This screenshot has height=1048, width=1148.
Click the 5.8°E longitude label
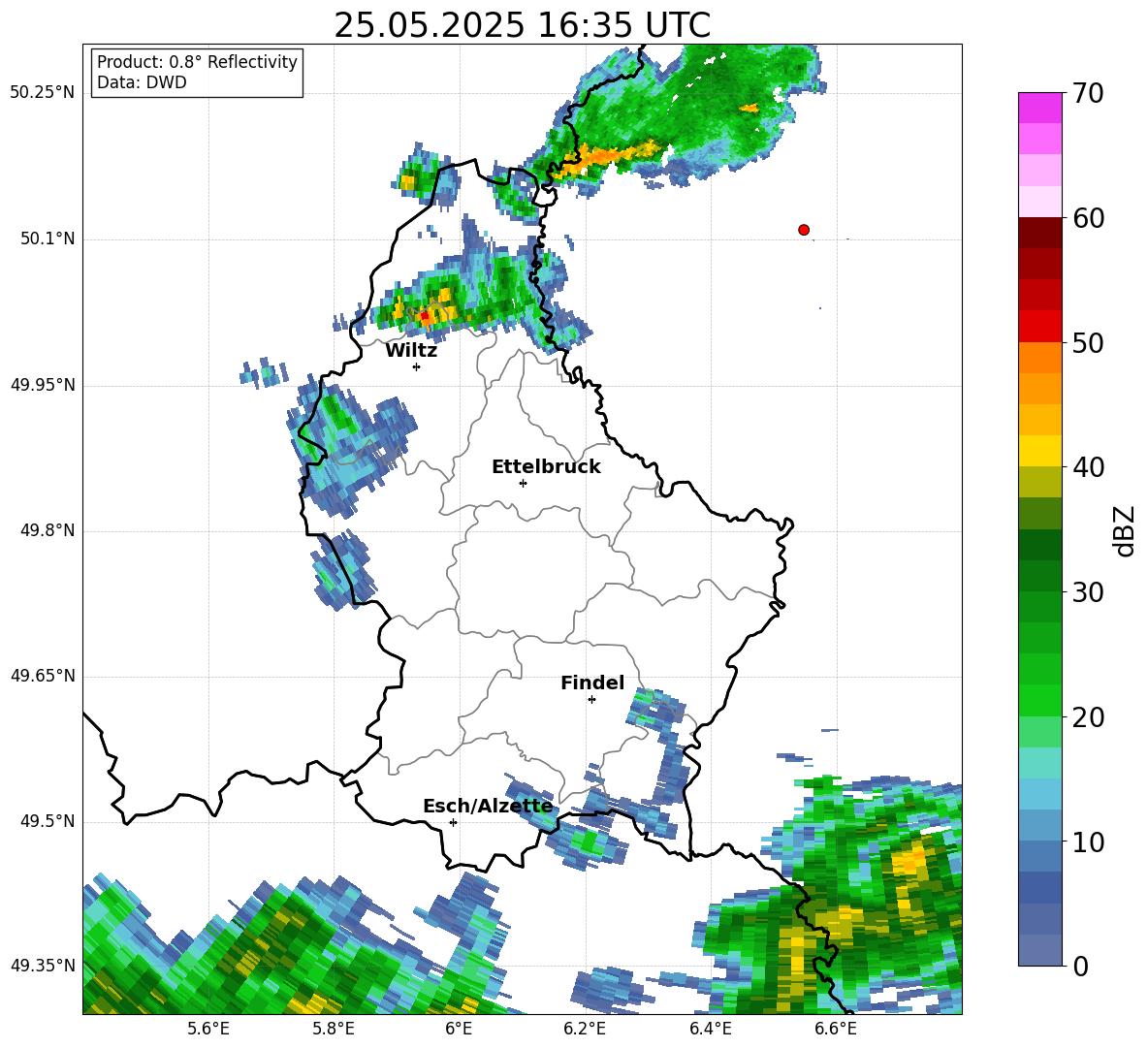click(x=334, y=1029)
